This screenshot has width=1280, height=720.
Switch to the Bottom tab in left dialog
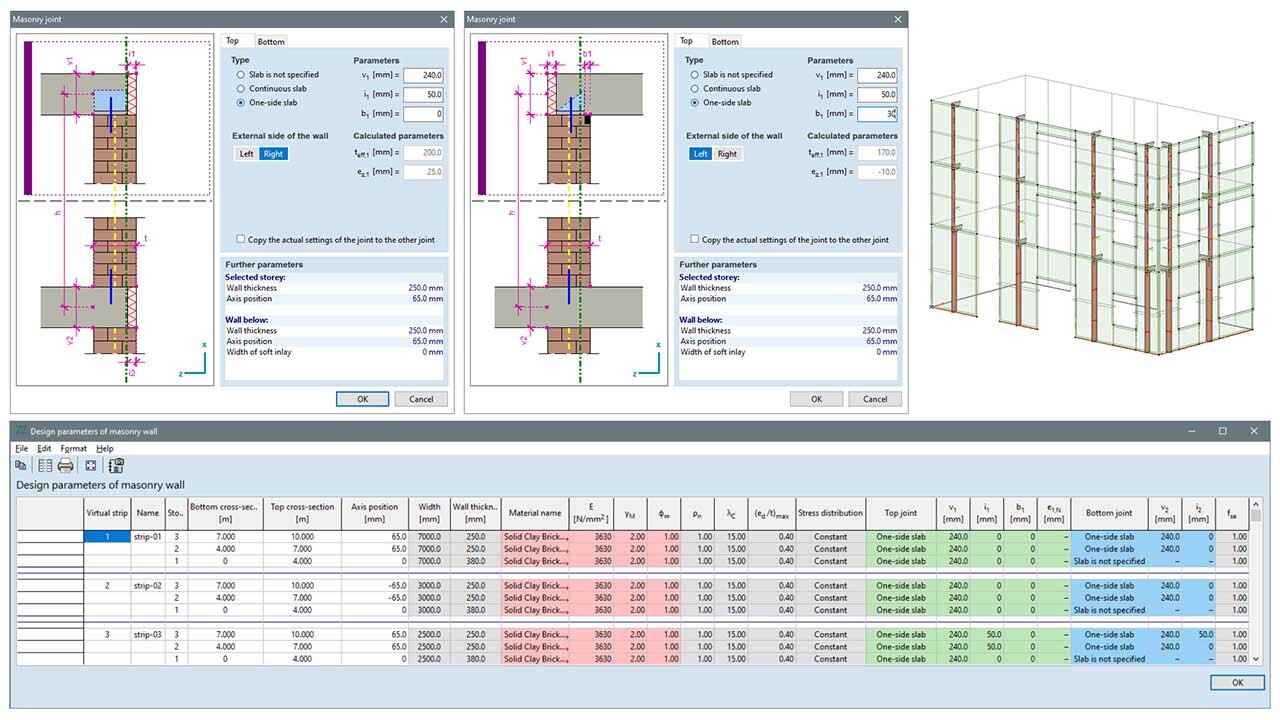[x=270, y=42]
